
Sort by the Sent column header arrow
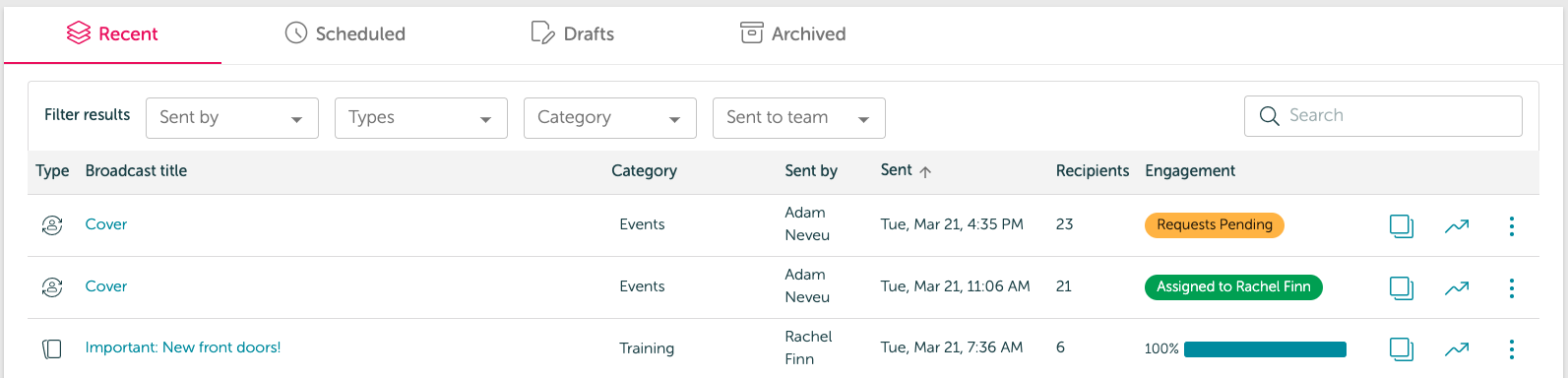pos(925,171)
